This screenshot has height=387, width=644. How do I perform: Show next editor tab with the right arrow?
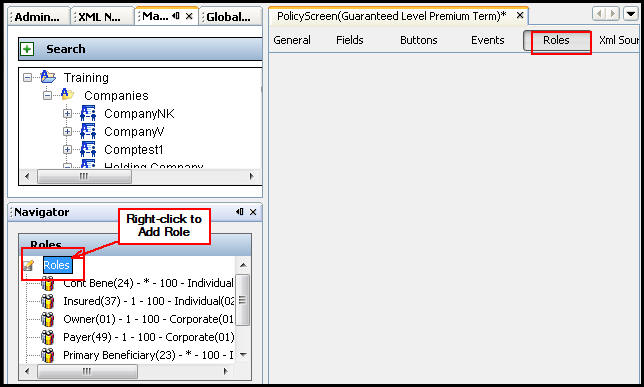(x=612, y=14)
